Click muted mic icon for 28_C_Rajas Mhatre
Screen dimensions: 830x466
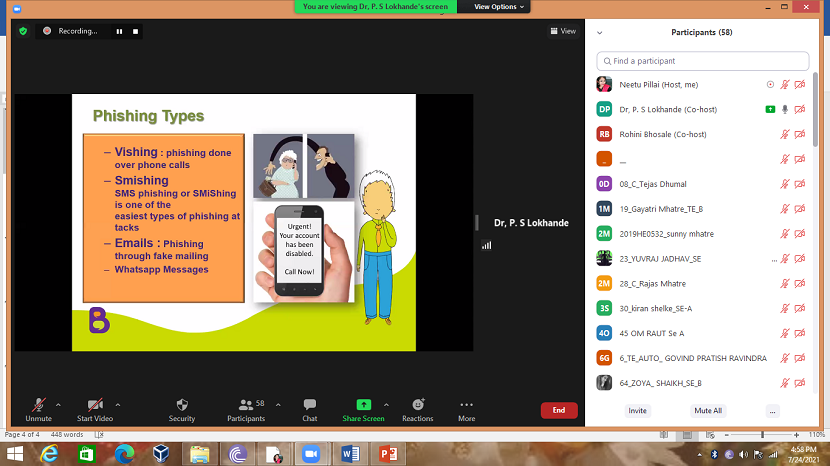(784, 284)
